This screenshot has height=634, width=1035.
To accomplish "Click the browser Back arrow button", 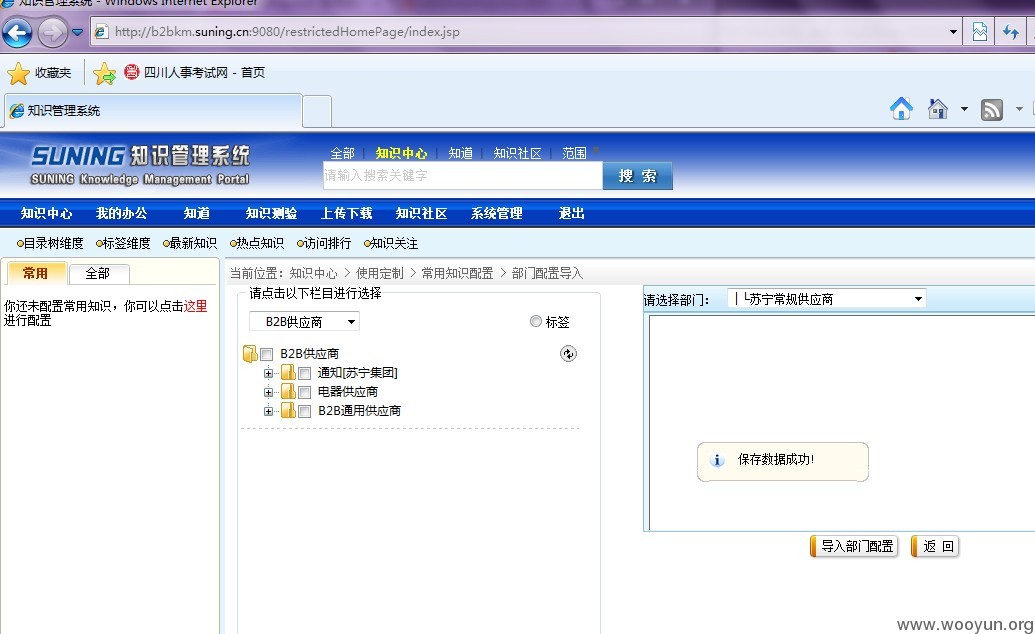I will 17,32.
